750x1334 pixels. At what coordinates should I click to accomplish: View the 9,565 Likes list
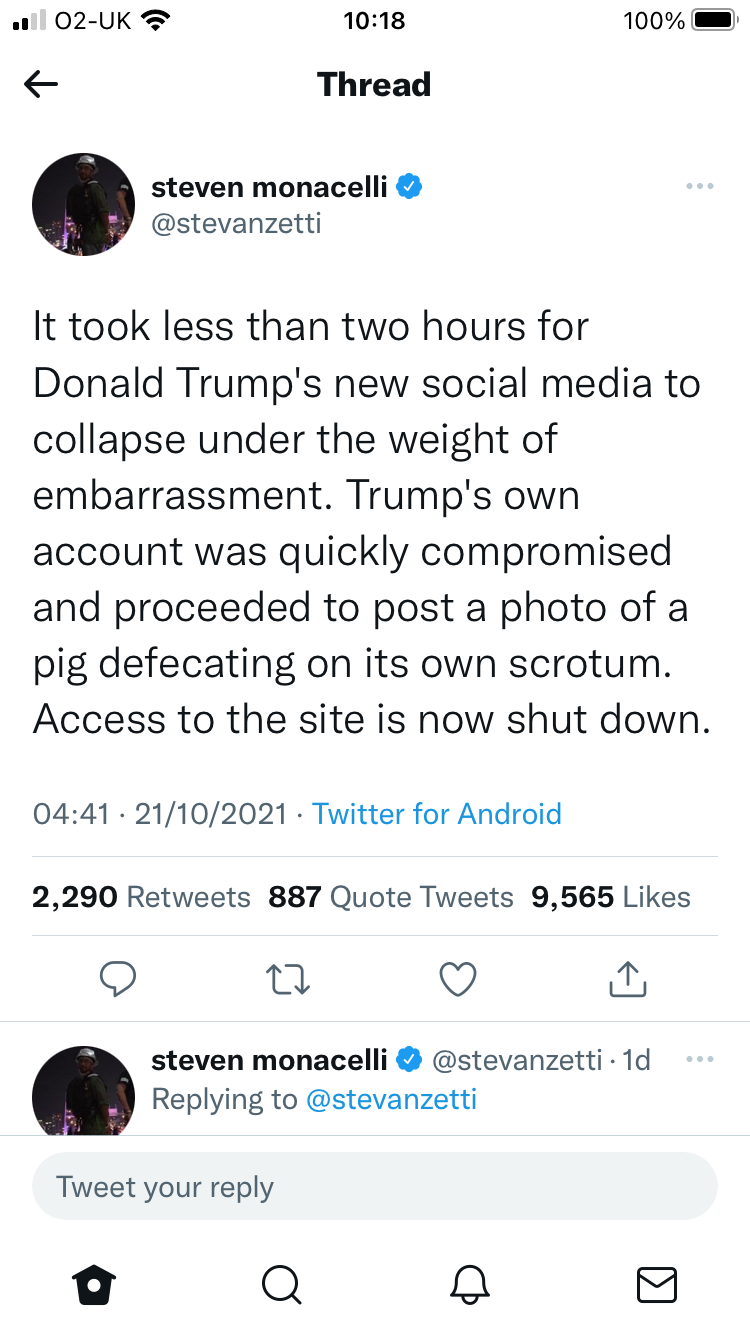611,897
